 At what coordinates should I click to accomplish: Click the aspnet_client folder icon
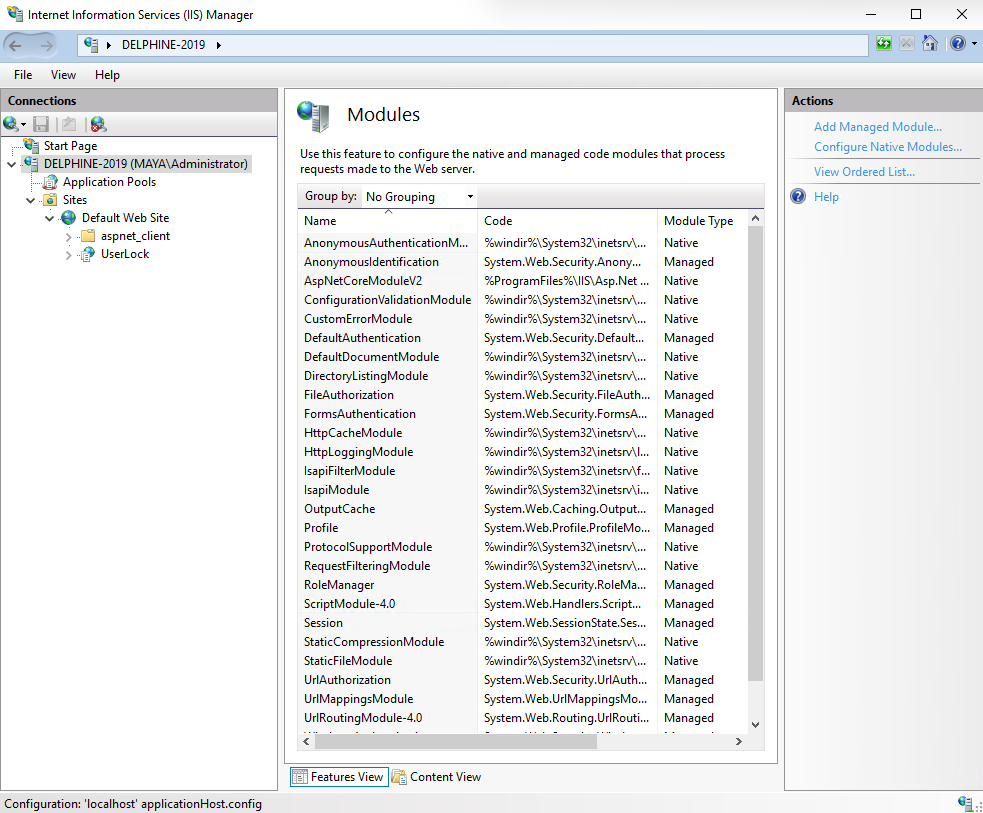point(88,236)
